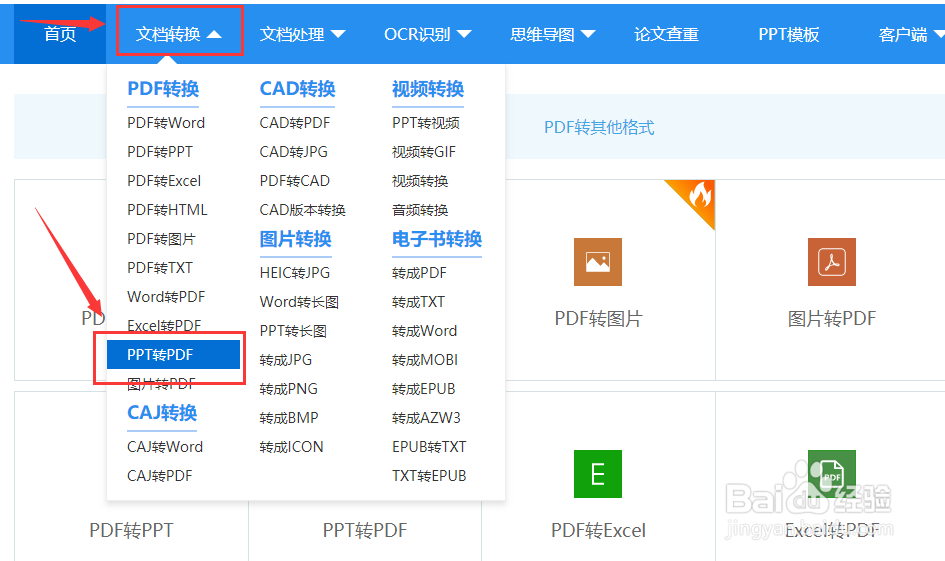Choose 转成BMP image conversion
Image resolution: width=945 pixels, height=561 pixels.
click(289, 418)
